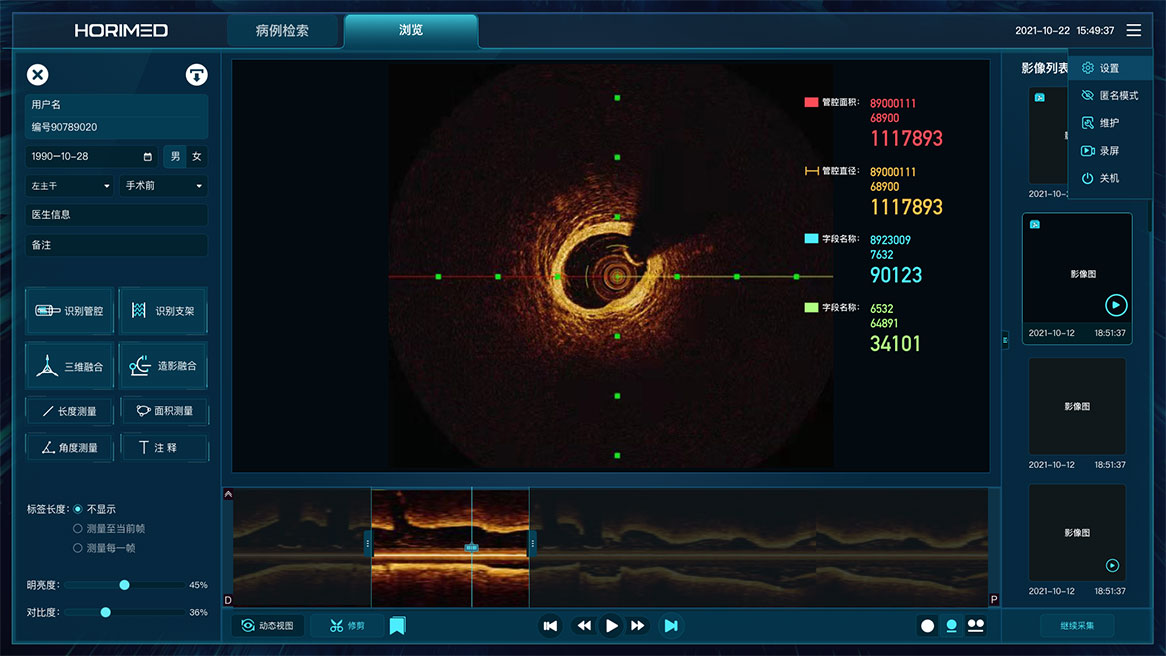The width and height of the screenshot is (1166, 656).
Task: Activate the 造影融合 angiography fusion tool
Action: point(163,366)
